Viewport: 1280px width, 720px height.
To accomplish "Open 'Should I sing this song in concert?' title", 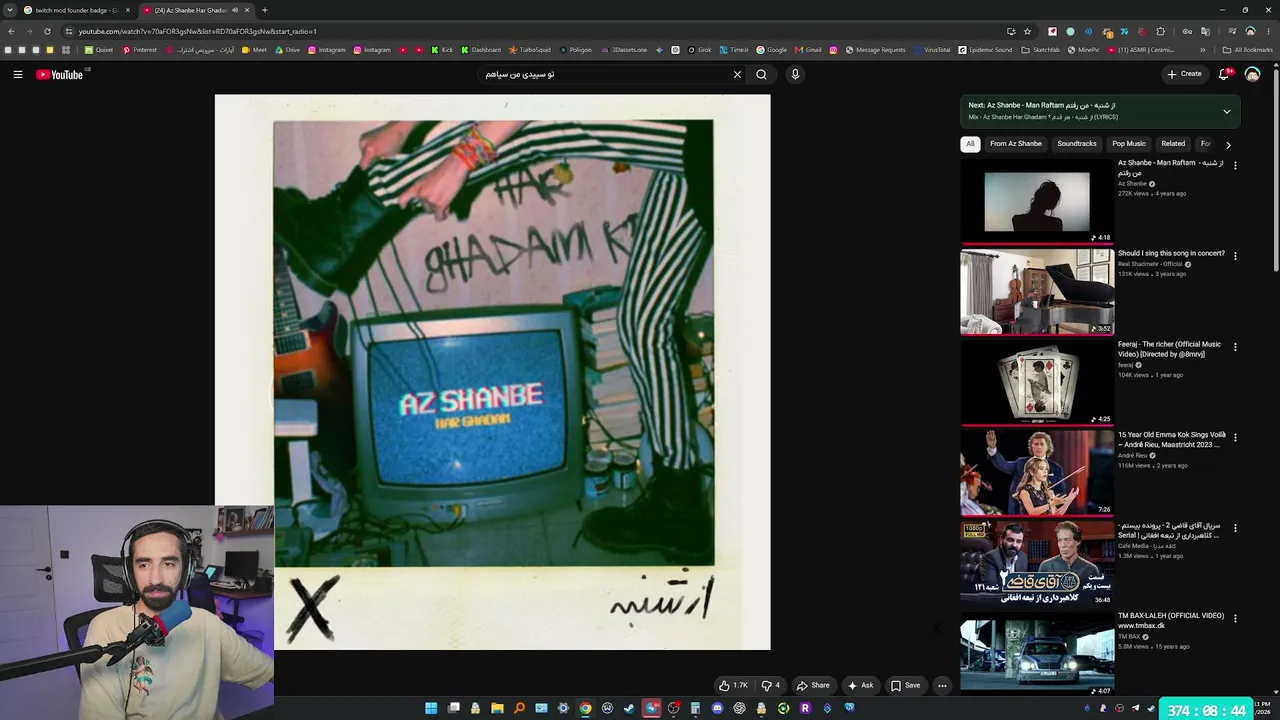I will [x=1171, y=254].
